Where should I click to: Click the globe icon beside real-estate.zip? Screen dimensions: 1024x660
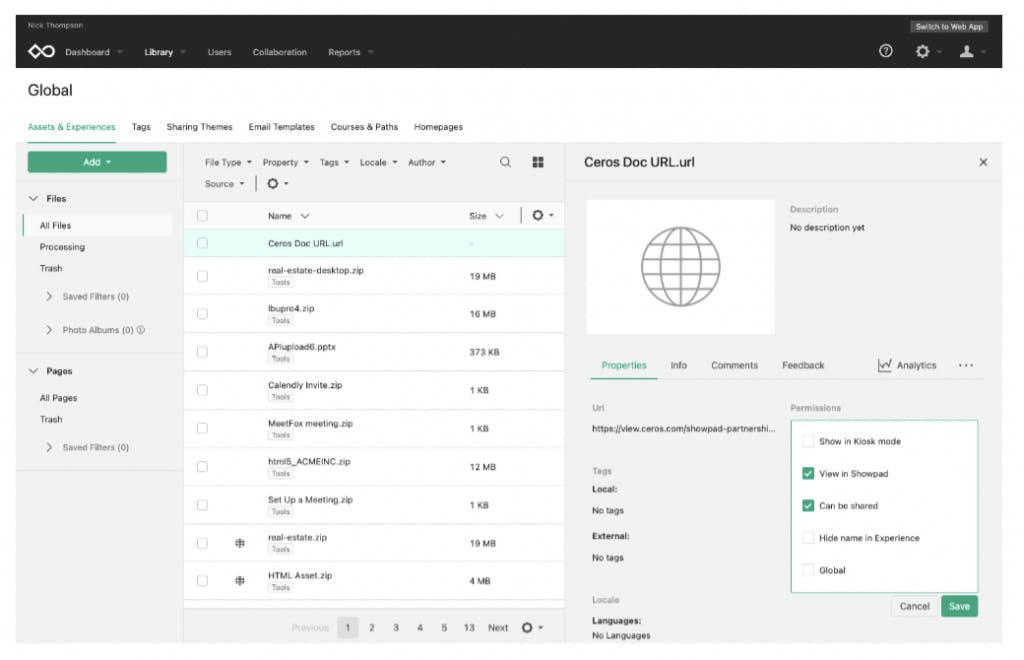point(240,543)
